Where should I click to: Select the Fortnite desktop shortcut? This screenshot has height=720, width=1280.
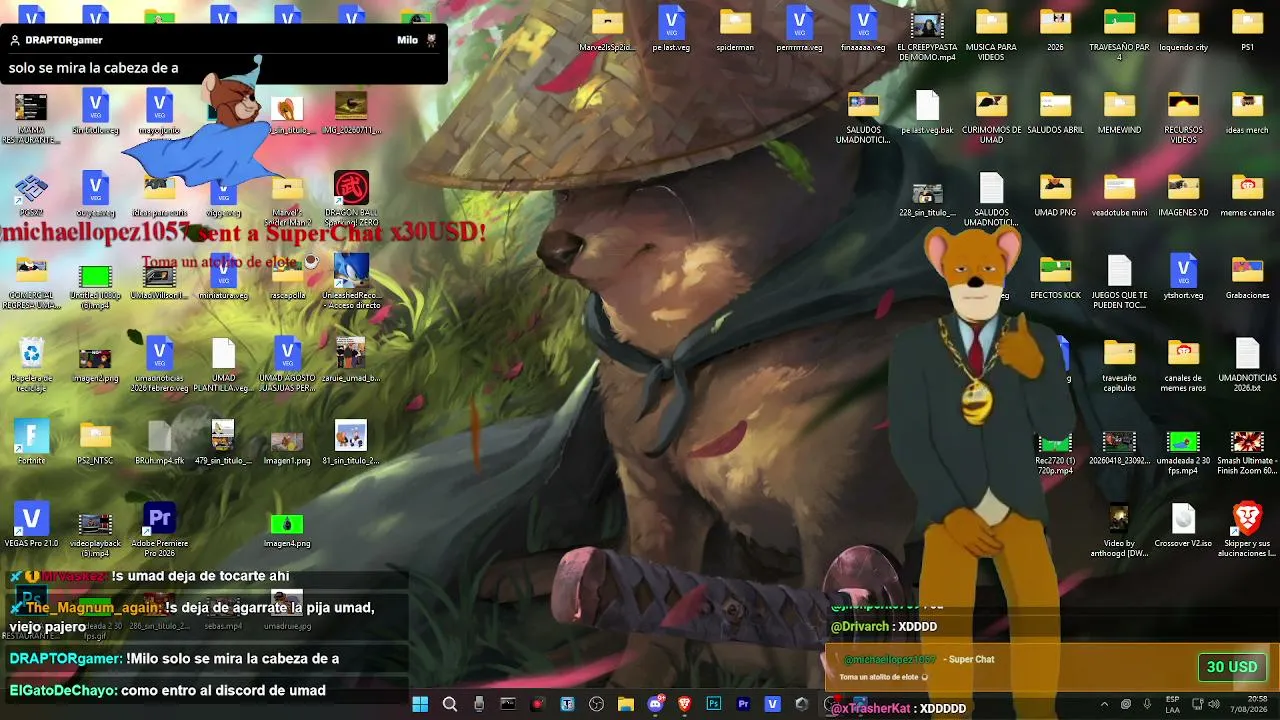(31, 442)
